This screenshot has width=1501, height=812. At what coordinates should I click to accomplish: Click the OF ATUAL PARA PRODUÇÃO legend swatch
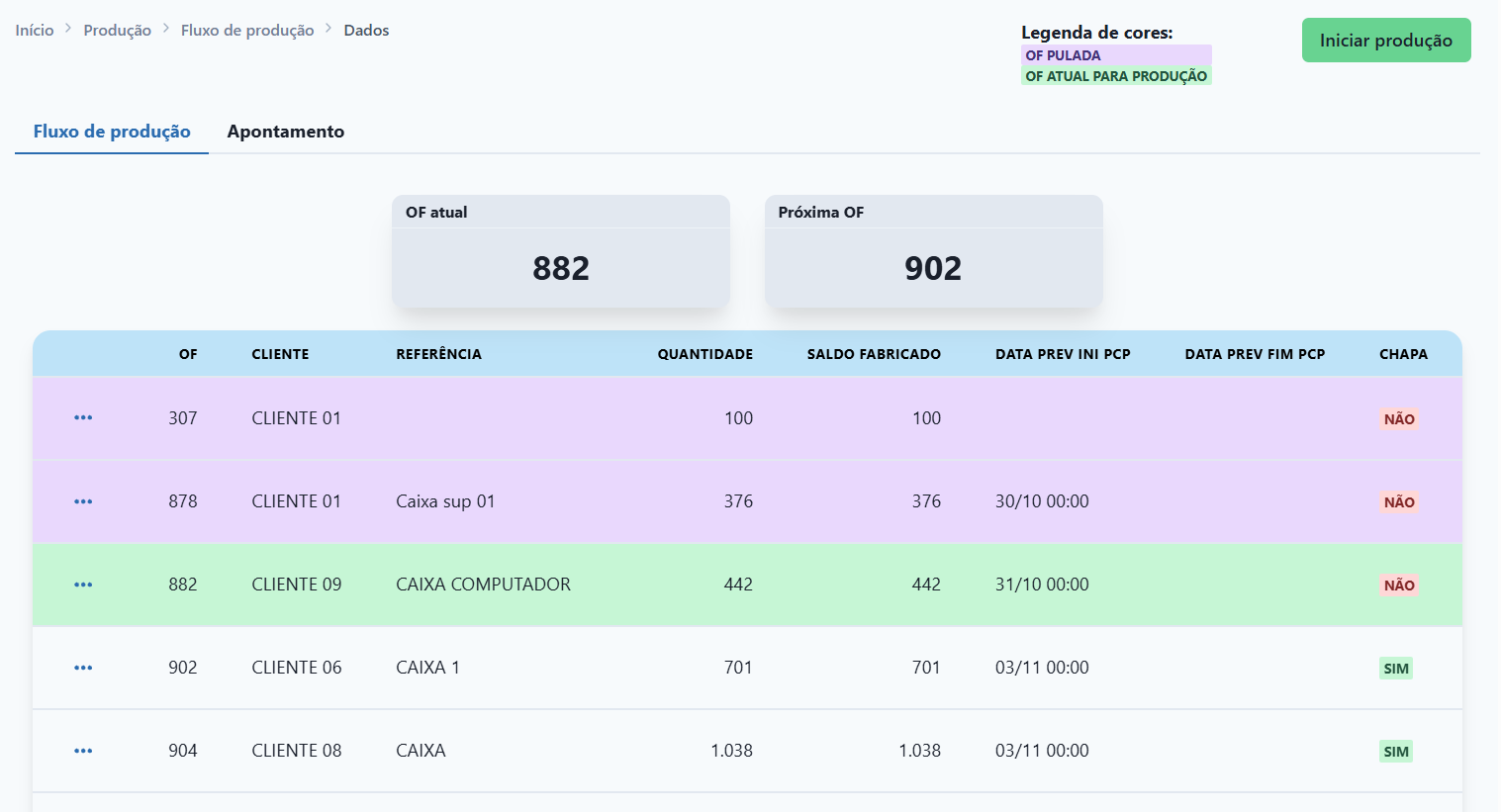(1115, 76)
